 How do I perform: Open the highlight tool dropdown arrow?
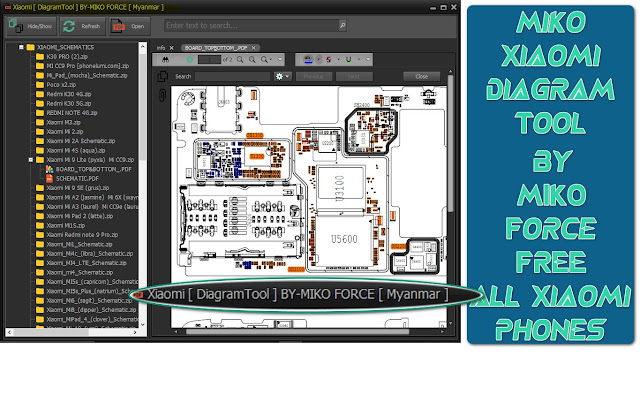tap(319, 60)
